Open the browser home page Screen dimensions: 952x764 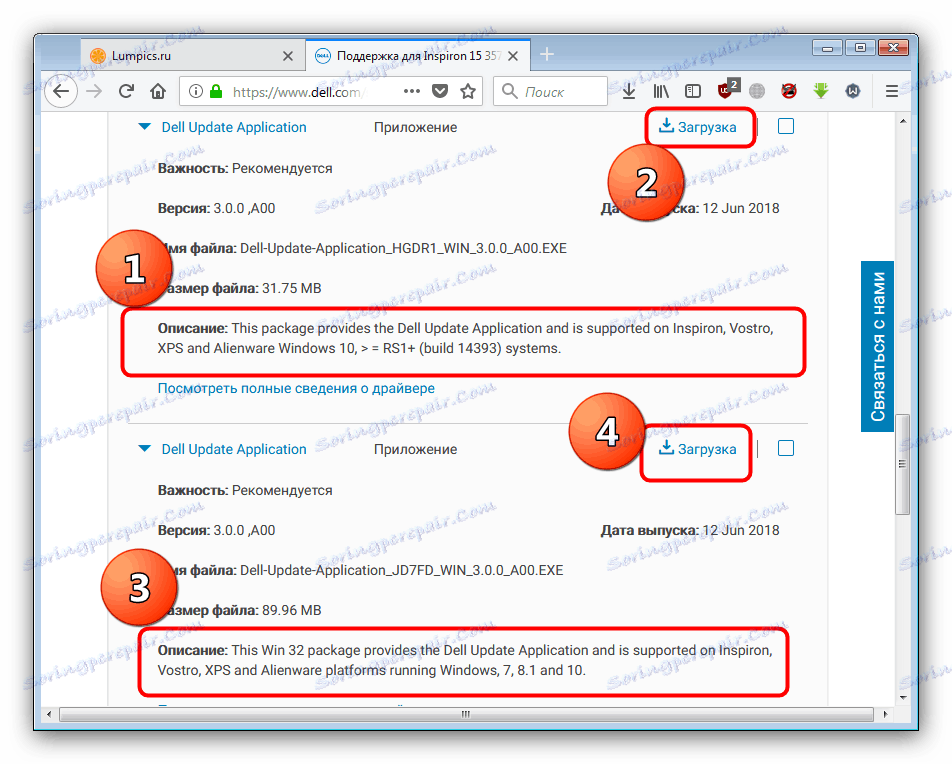[x=158, y=91]
